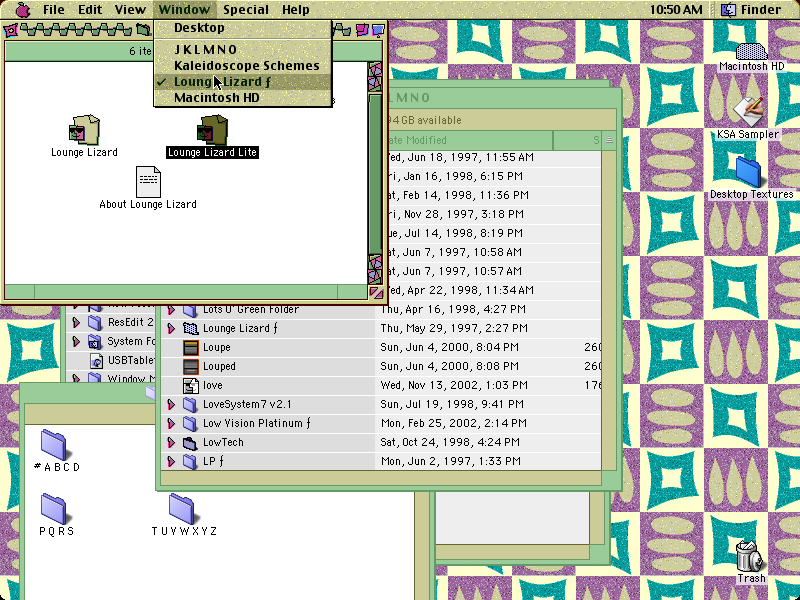Click the resize grip of Lounge Lizard window
This screenshot has height=600, width=800.
pos(376,292)
